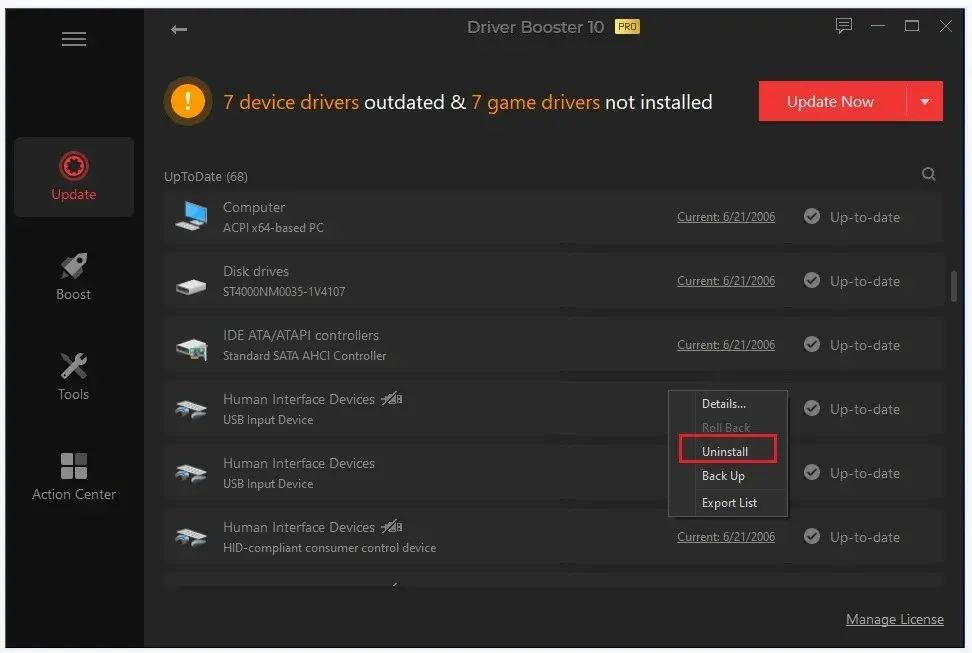Click the Disk drives device icon
Screen dimensions: 972x653
tap(191, 286)
